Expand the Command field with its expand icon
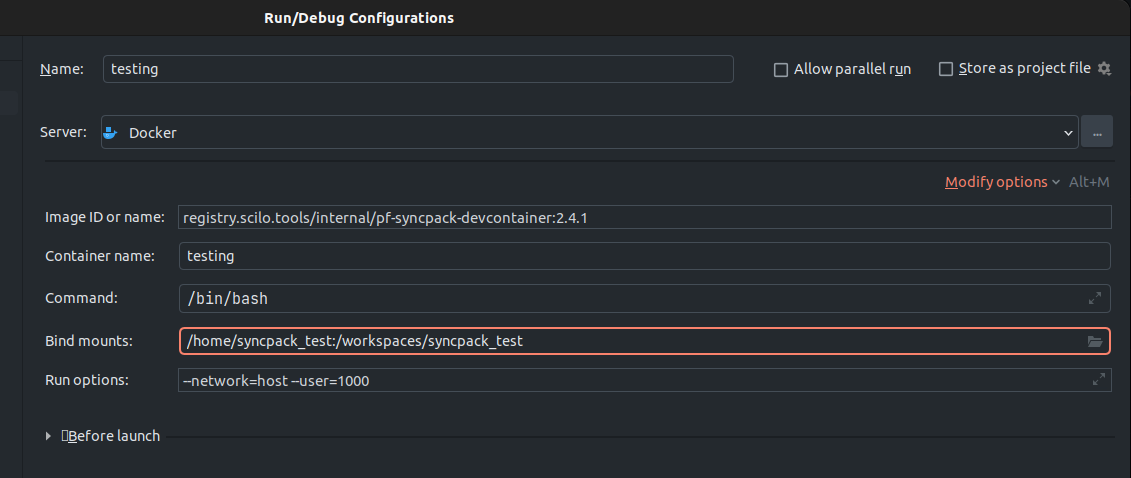Viewport: 1131px width, 478px height. (x=1095, y=298)
